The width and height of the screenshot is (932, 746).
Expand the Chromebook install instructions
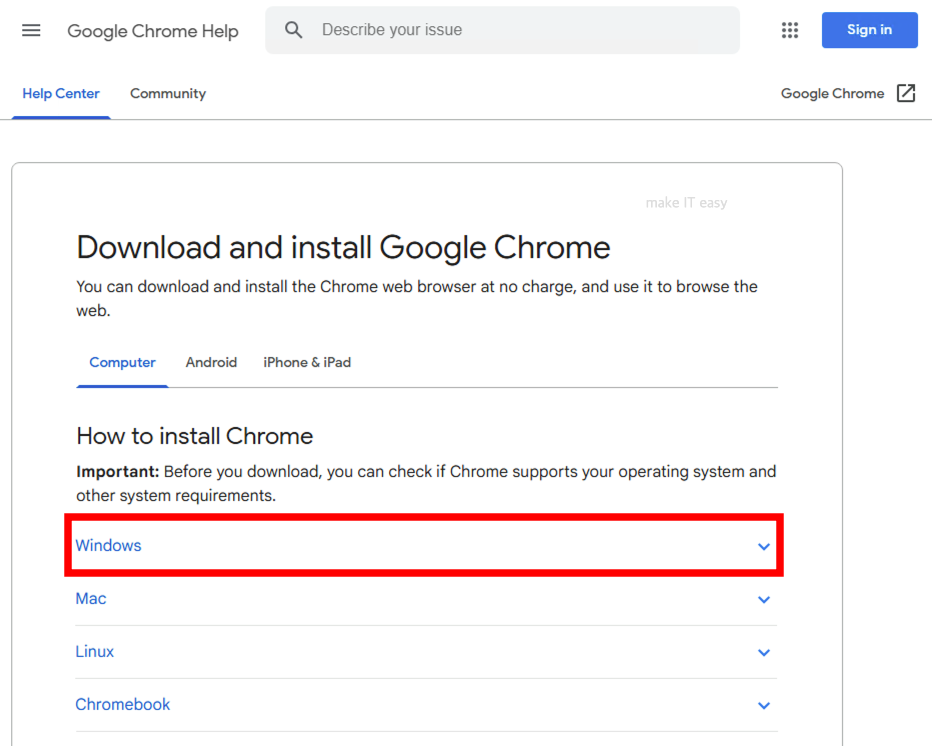pos(426,704)
